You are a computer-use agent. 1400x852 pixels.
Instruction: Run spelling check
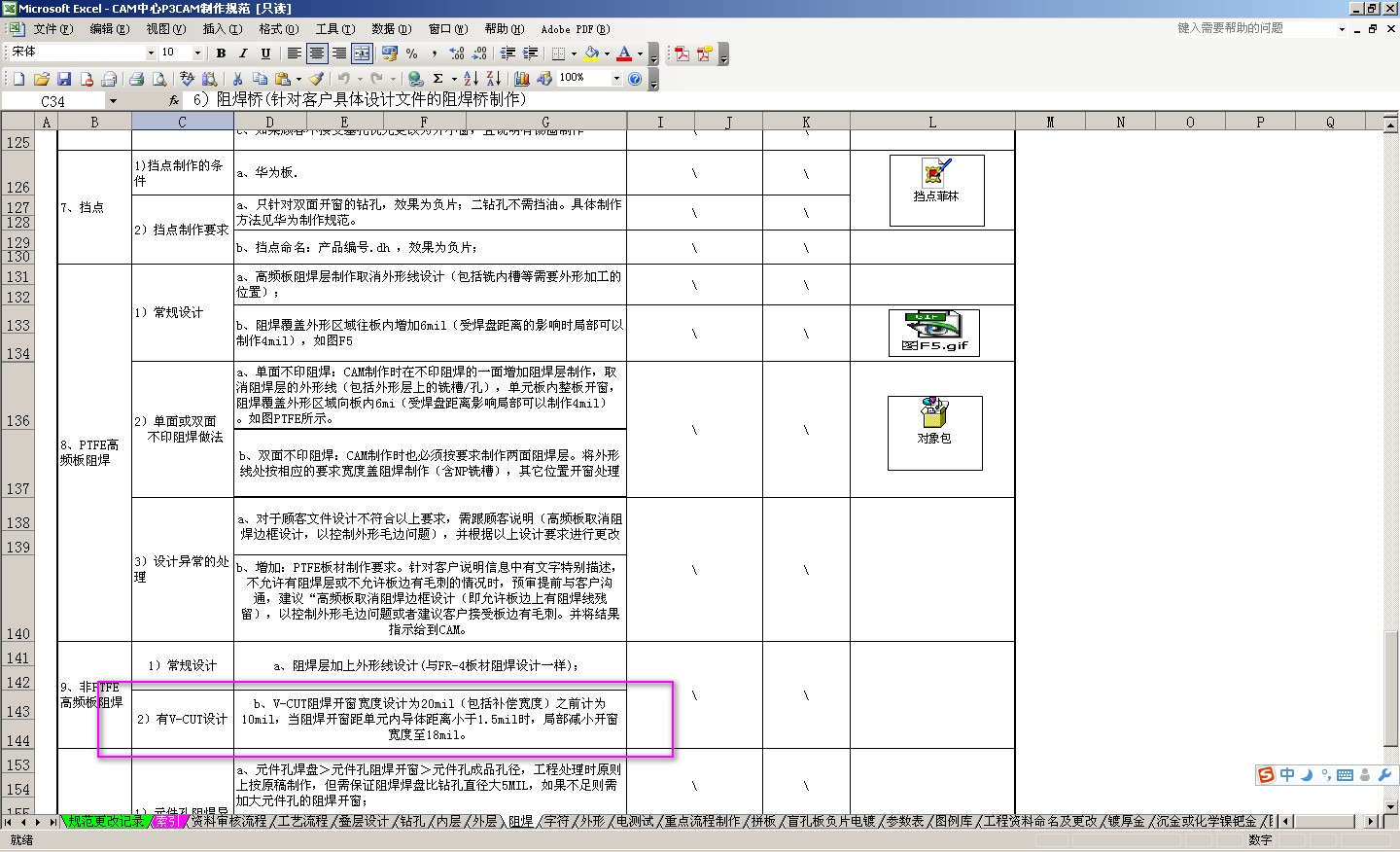tap(188, 79)
